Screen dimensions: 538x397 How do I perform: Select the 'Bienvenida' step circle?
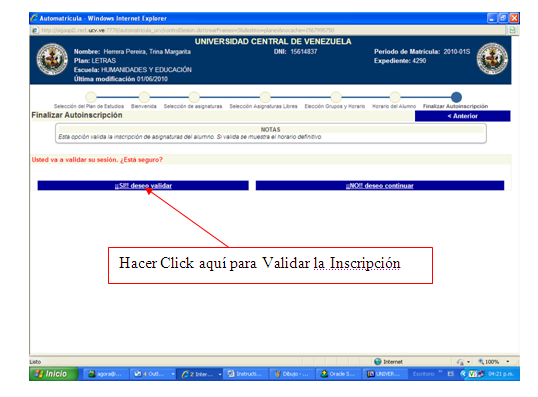(x=144, y=97)
